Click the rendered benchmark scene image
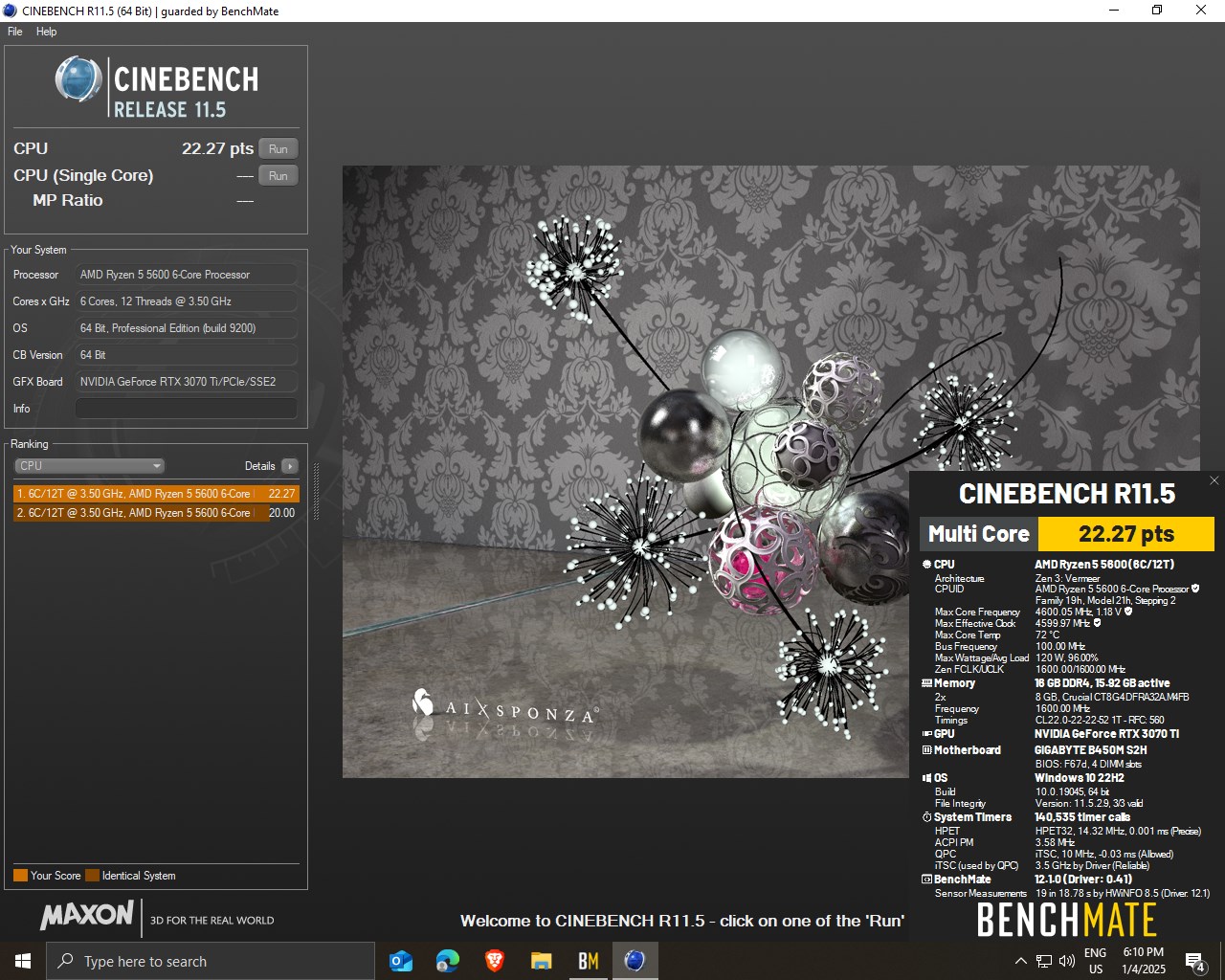 click(x=770, y=472)
